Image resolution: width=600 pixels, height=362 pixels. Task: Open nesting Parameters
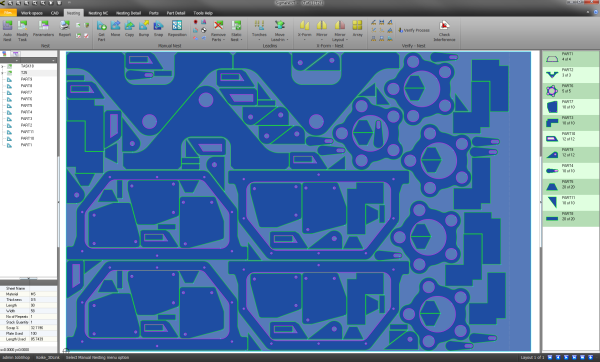click(x=43, y=29)
